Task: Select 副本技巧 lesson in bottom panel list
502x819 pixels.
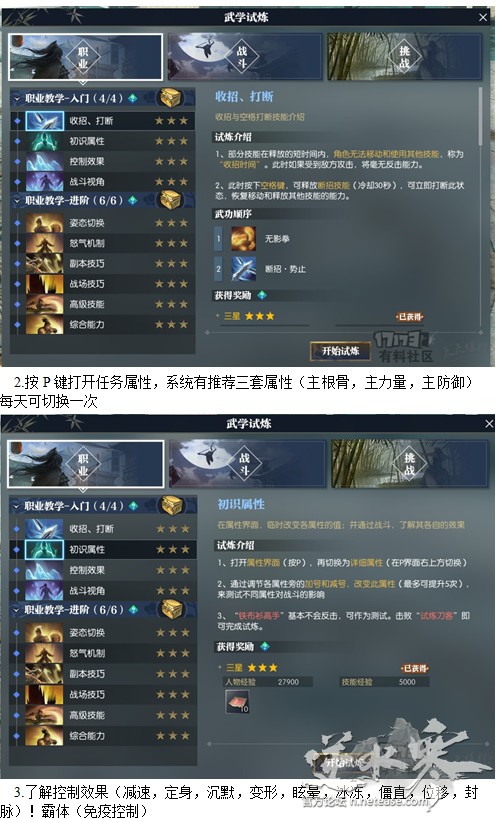Action: click(x=104, y=674)
